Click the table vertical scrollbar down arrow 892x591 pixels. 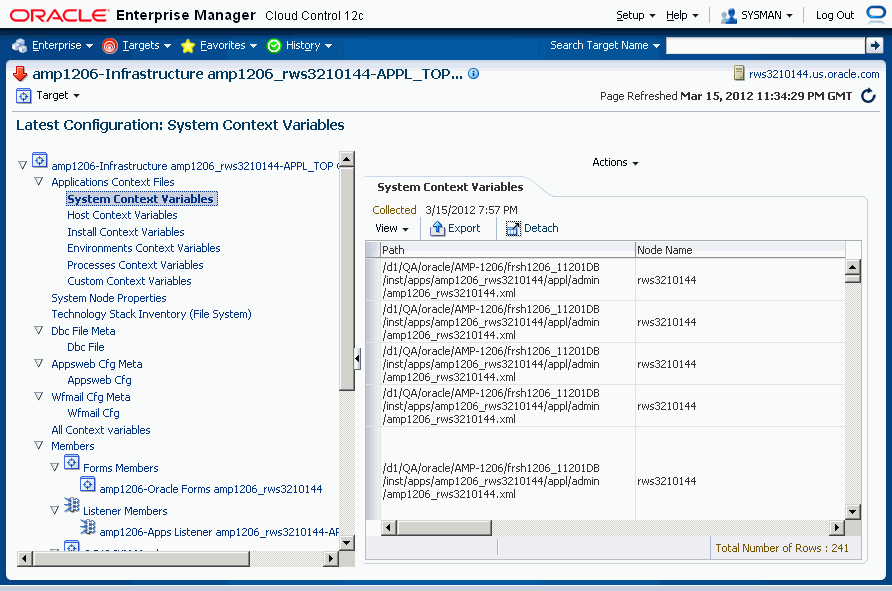click(x=852, y=511)
